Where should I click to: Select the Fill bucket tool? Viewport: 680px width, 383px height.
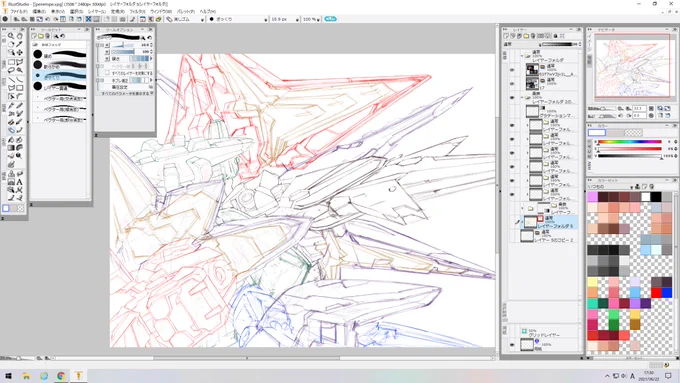11,140
